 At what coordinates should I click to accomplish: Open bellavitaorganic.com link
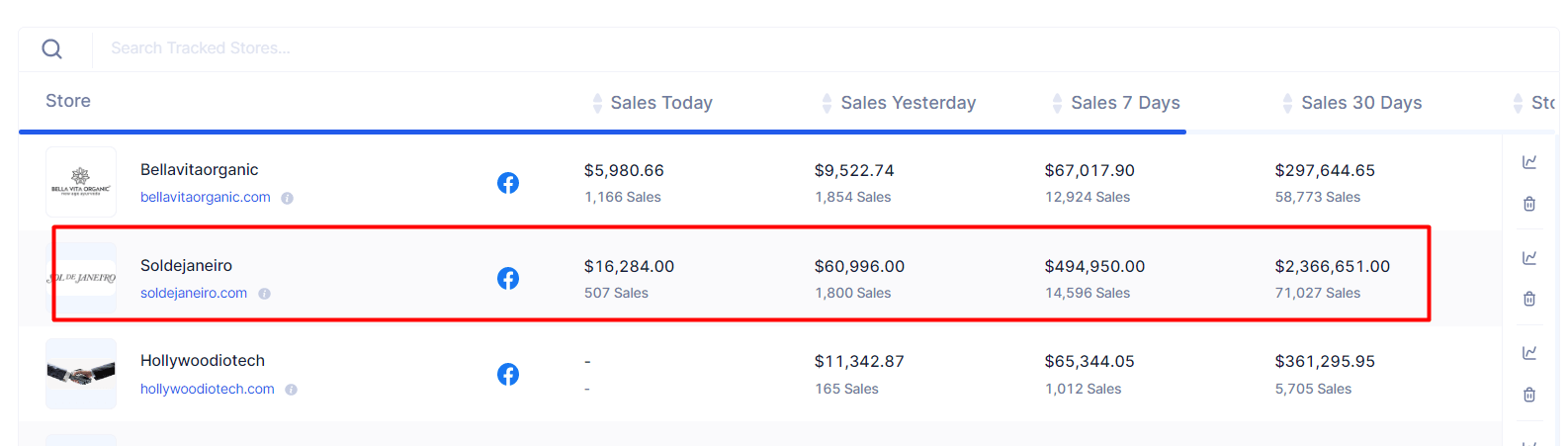point(206,198)
